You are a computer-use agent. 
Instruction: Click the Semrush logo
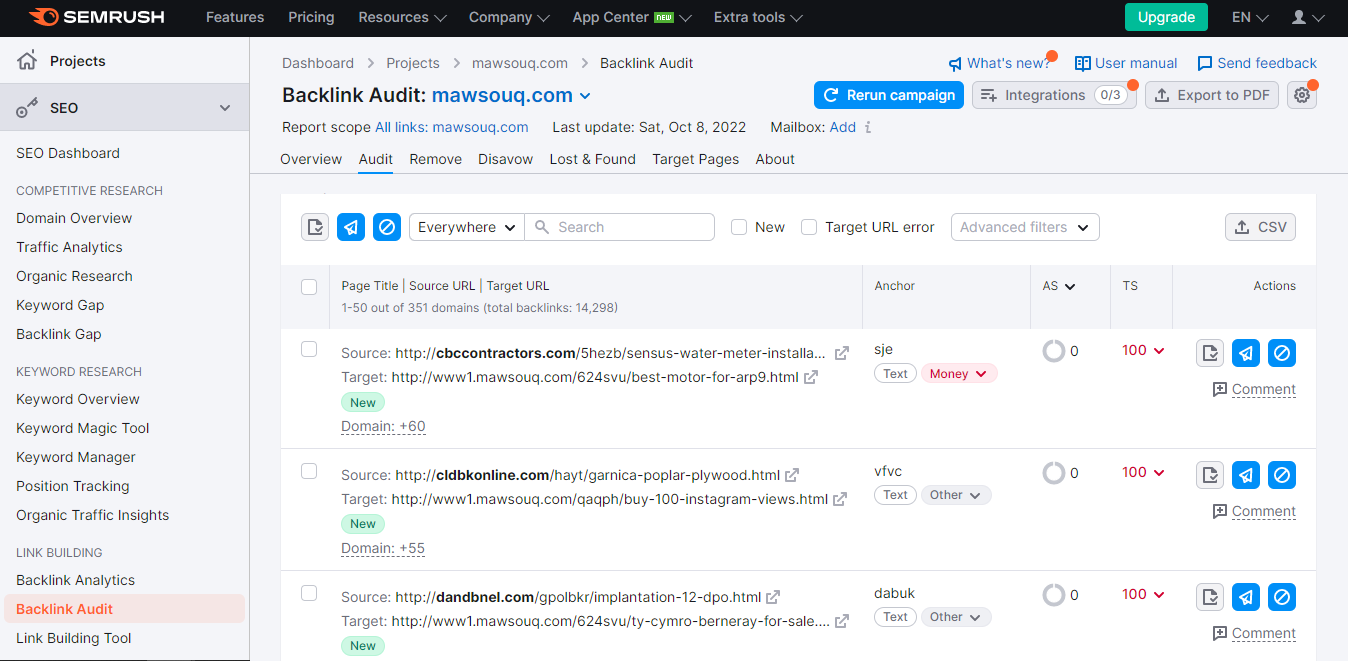(x=95, y=17)
